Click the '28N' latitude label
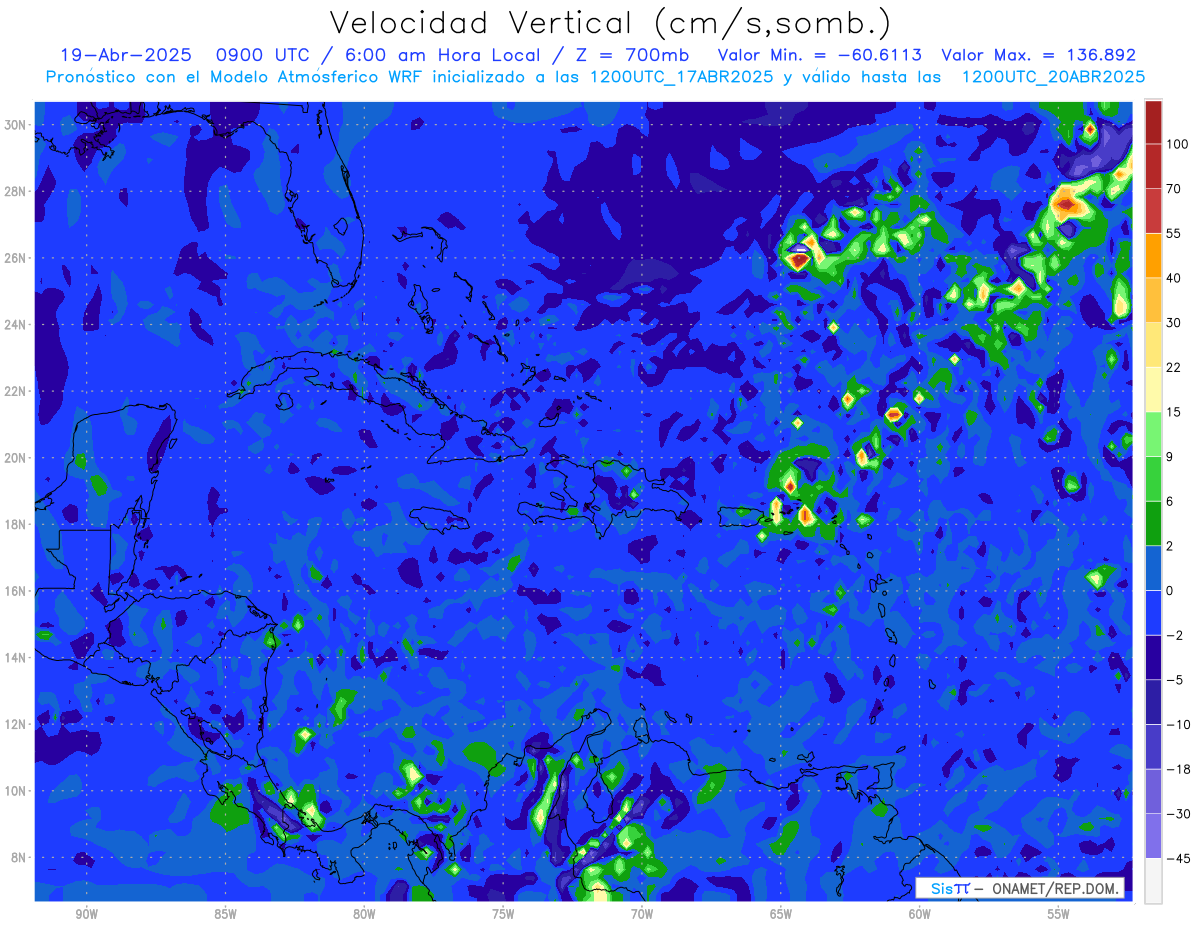This screenshot has height=927, width=1200. pos(15,191)
